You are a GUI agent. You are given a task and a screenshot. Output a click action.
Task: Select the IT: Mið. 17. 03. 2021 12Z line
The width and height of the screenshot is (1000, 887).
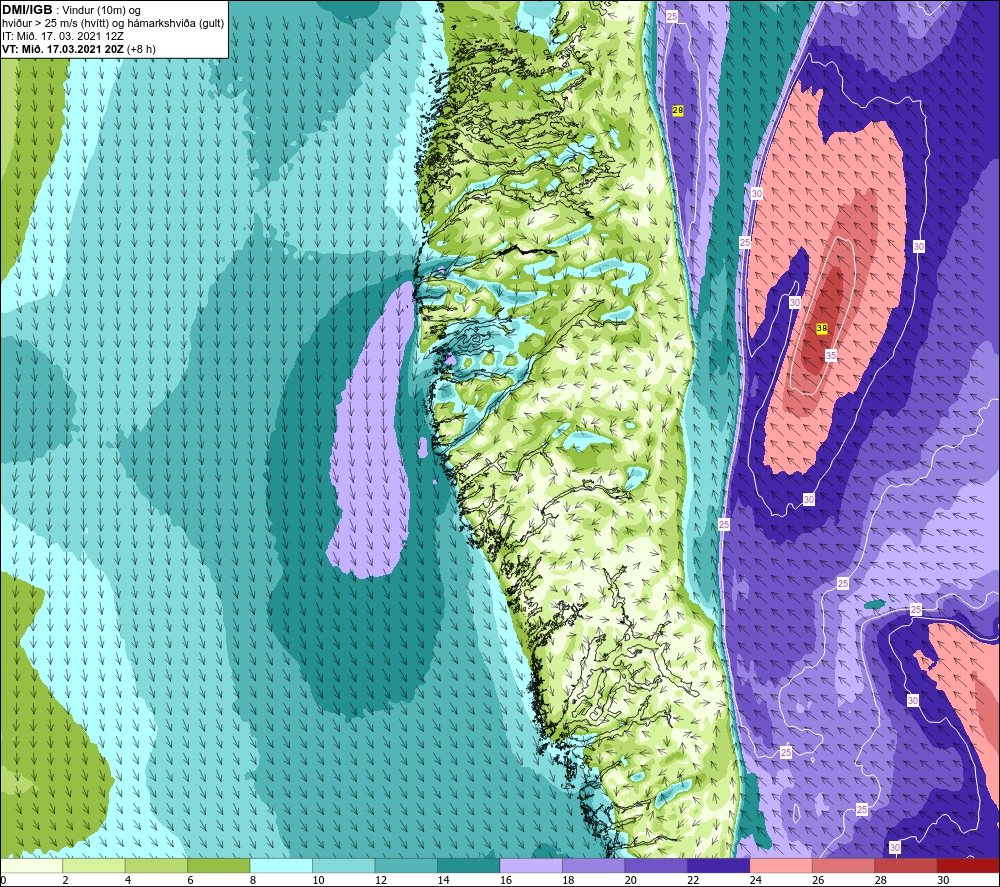tap(62, 36)
